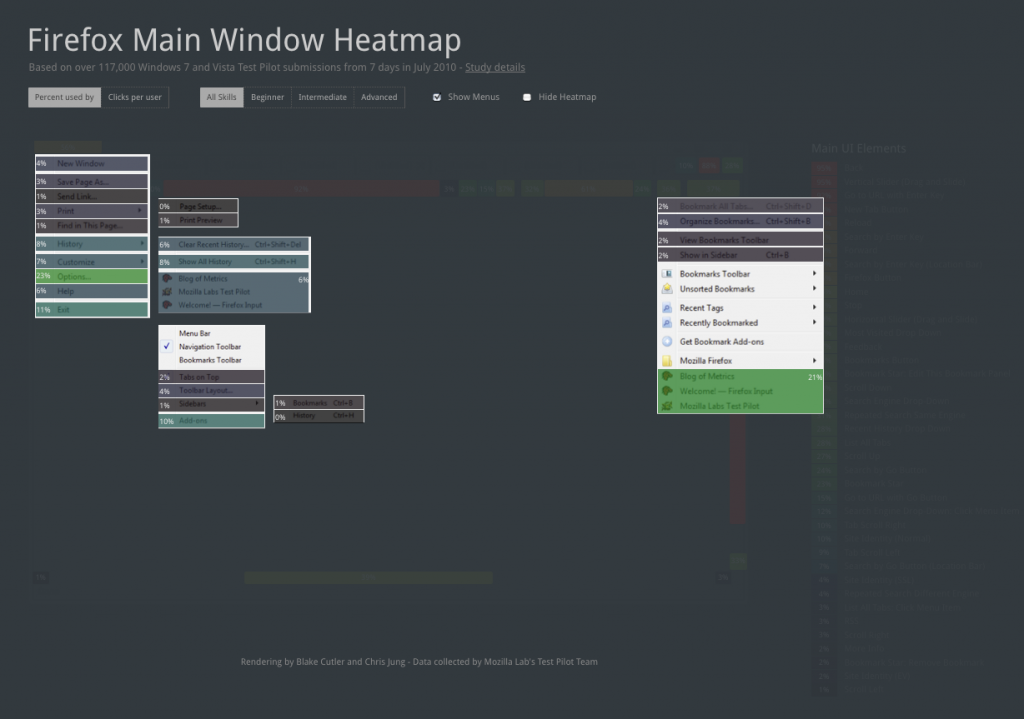Click the "10%" value beside Add-ons
The width and height of the screenshot is (1024, 719).
[167, 421]
